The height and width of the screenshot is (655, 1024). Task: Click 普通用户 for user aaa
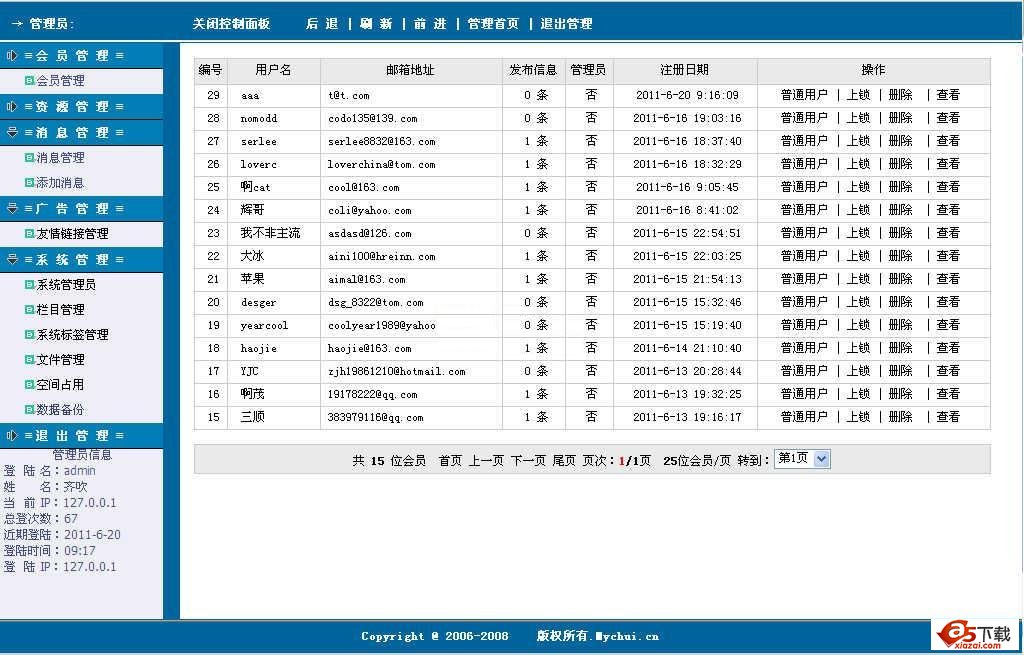point(804,95)
